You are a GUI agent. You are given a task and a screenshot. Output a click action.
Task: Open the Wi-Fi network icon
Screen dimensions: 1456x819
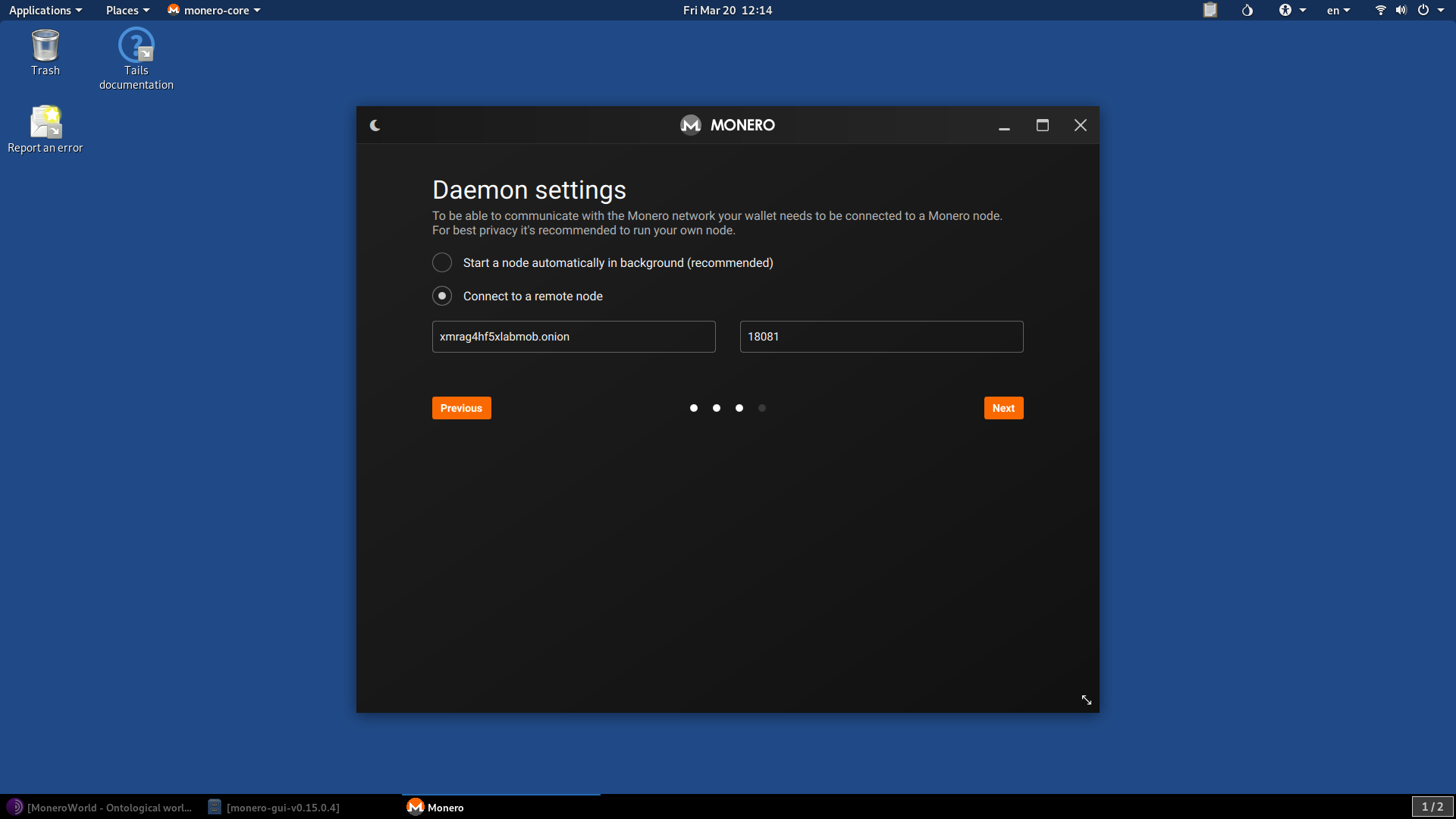[1380, 10]
